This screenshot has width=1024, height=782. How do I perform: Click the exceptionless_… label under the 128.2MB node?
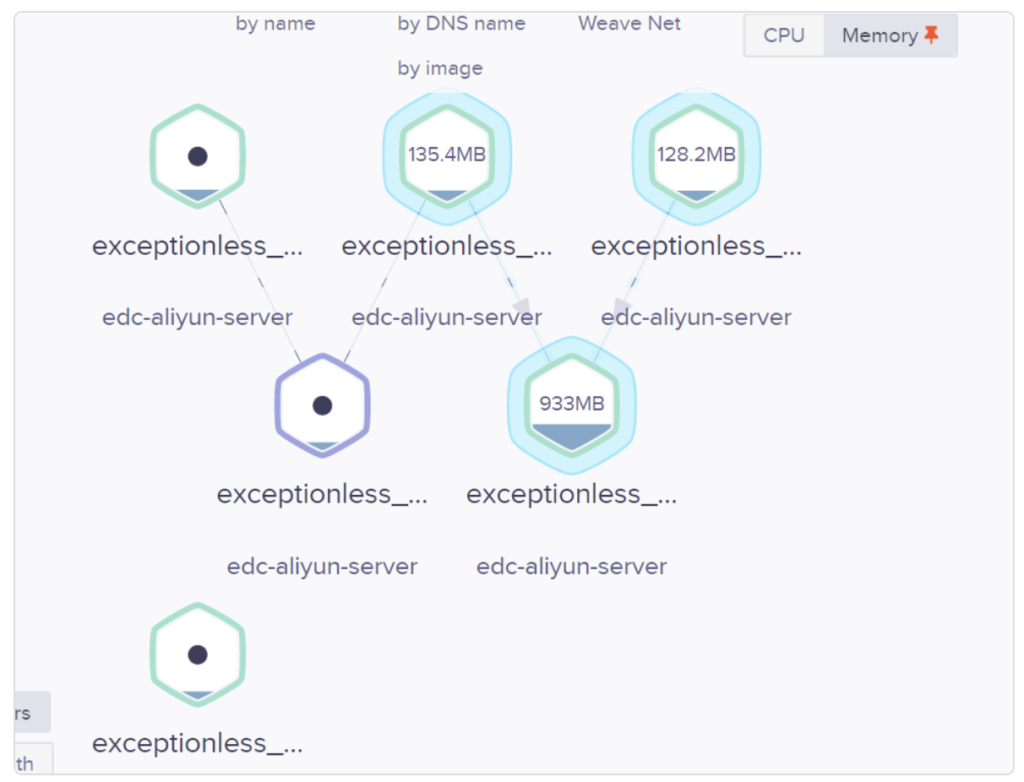pos(696,246)
